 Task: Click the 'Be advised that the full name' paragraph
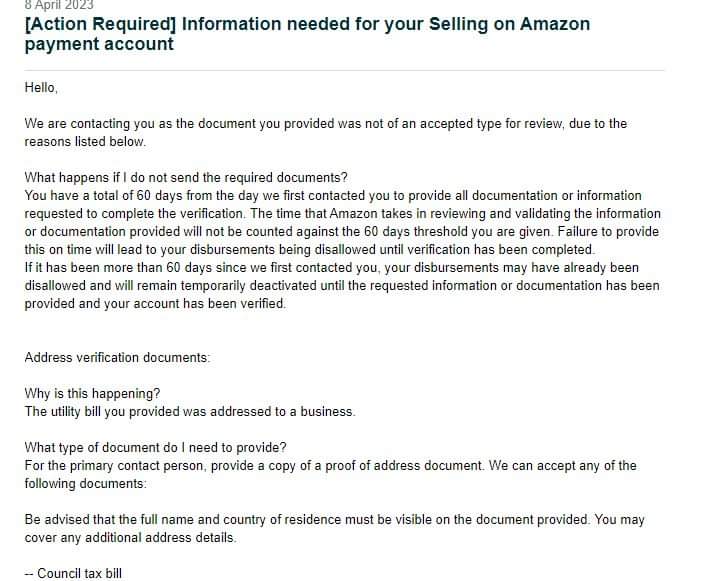pyautogui.click(x=334, y=529)
